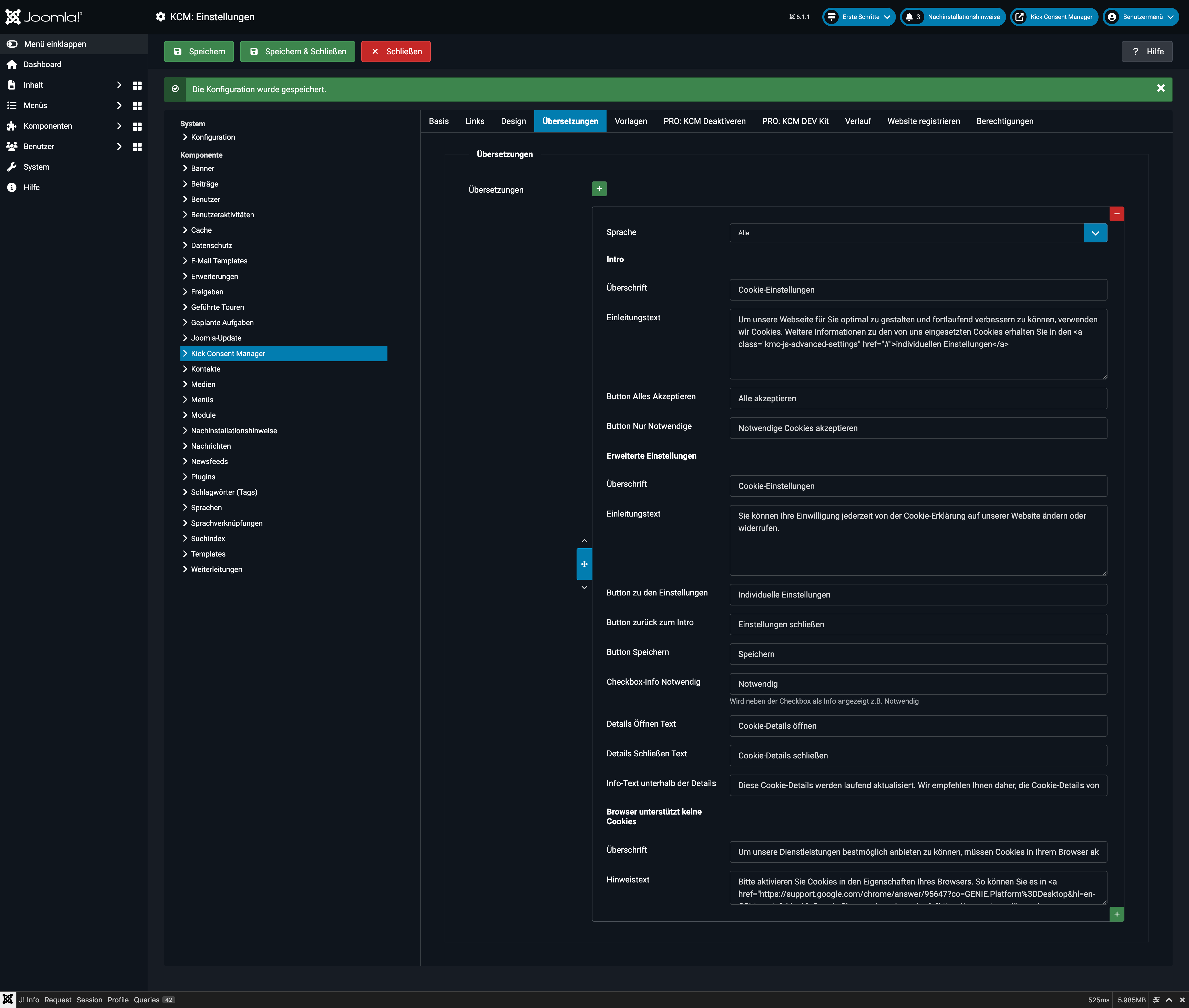
Task: Switch to the Links tab
Action: (x=475, y=121)
